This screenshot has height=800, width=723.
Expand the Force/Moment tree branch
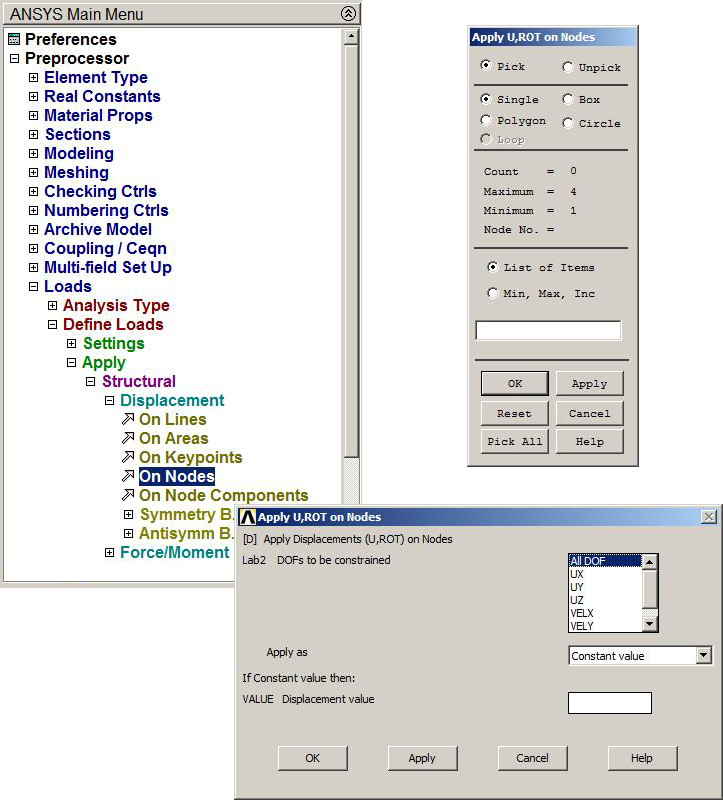point(109,552)
